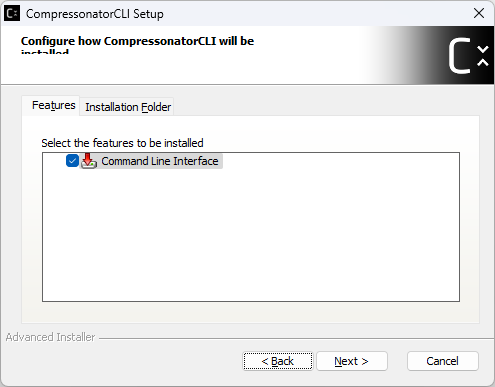Viewport: 495px width, 387px height.
Task: Continue with the Next button
Action: click(352, 361)
